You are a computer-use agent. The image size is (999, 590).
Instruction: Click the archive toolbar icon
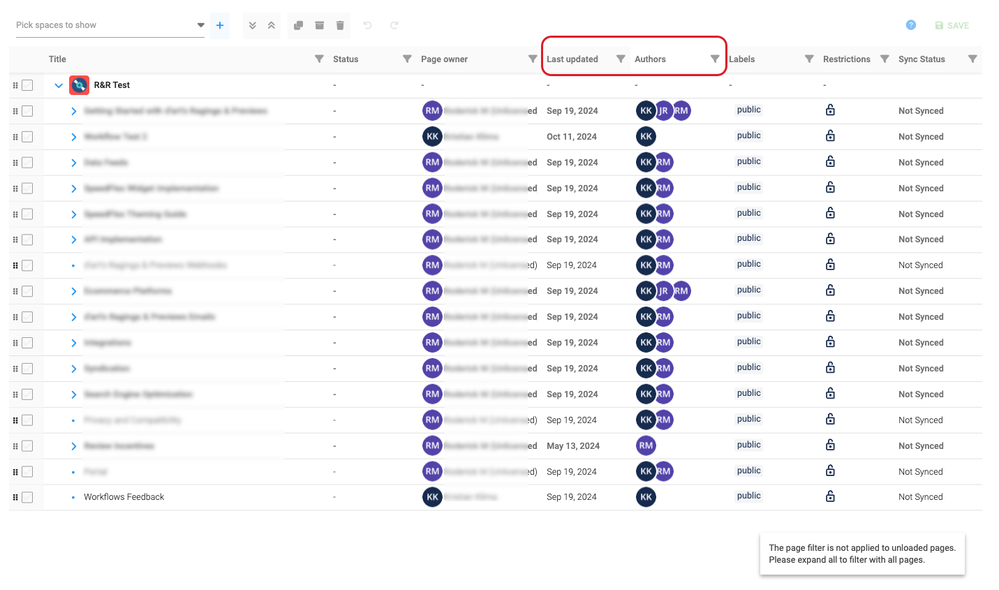(319, 25)
